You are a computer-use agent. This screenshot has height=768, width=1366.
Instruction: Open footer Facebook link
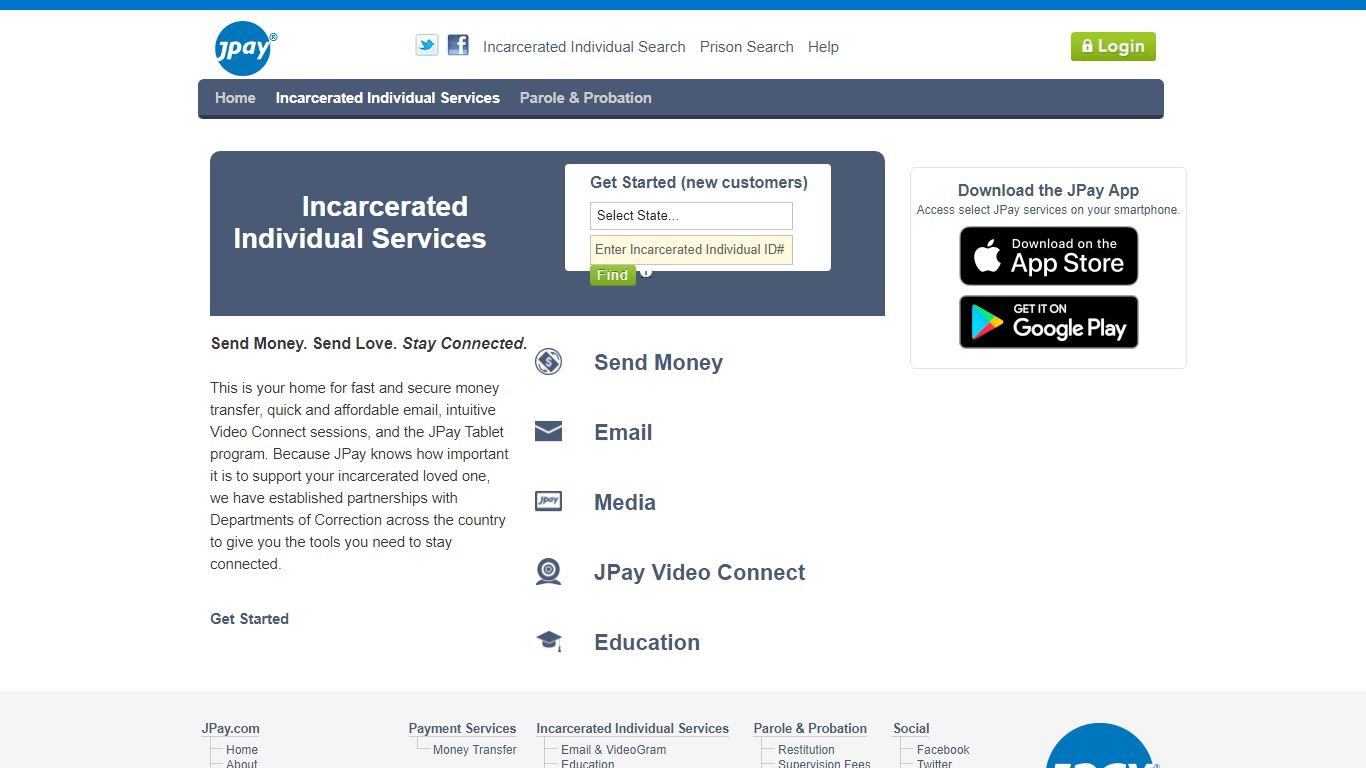(943, 750)
